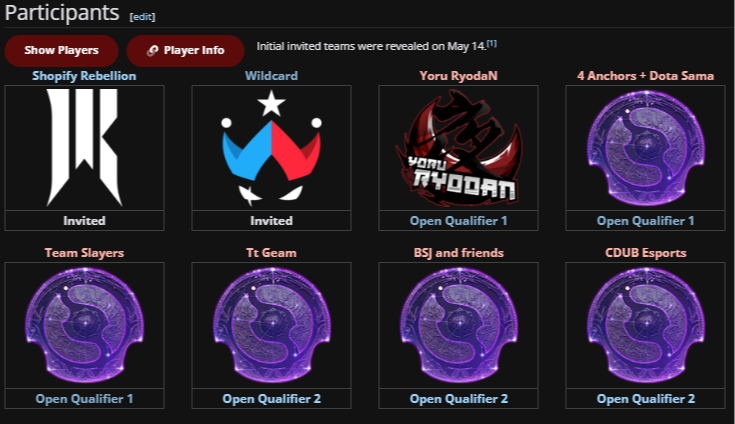The height and width of the screenshot is (424, 735).
Task: Select the Tt Geam aegis logo
Action: (271, 325)
